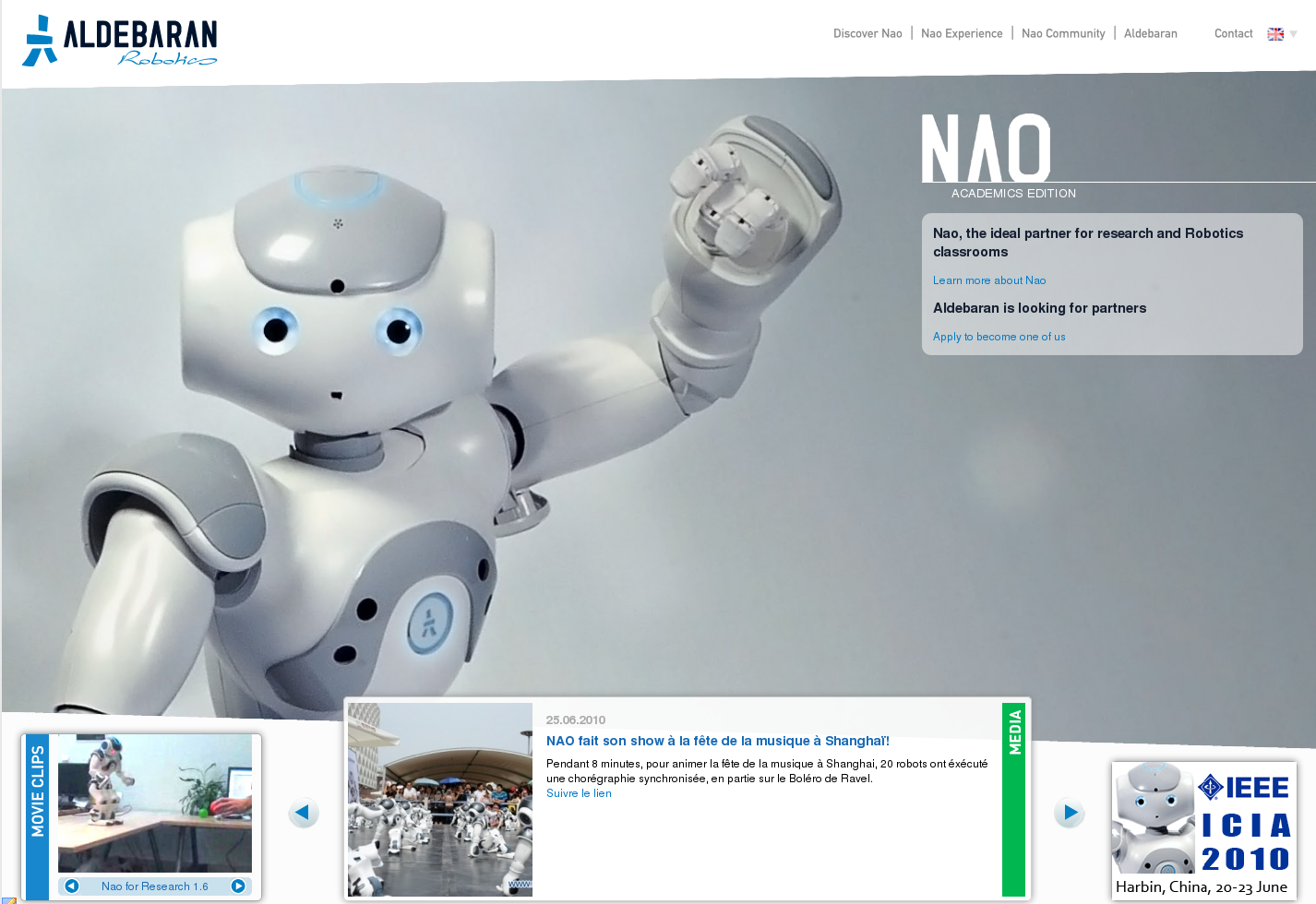Image resolution: width=1316 pixels, height=904 pixels.
Task: Click the ICIA 2010 Harbin China banner
Action: 1202,828
